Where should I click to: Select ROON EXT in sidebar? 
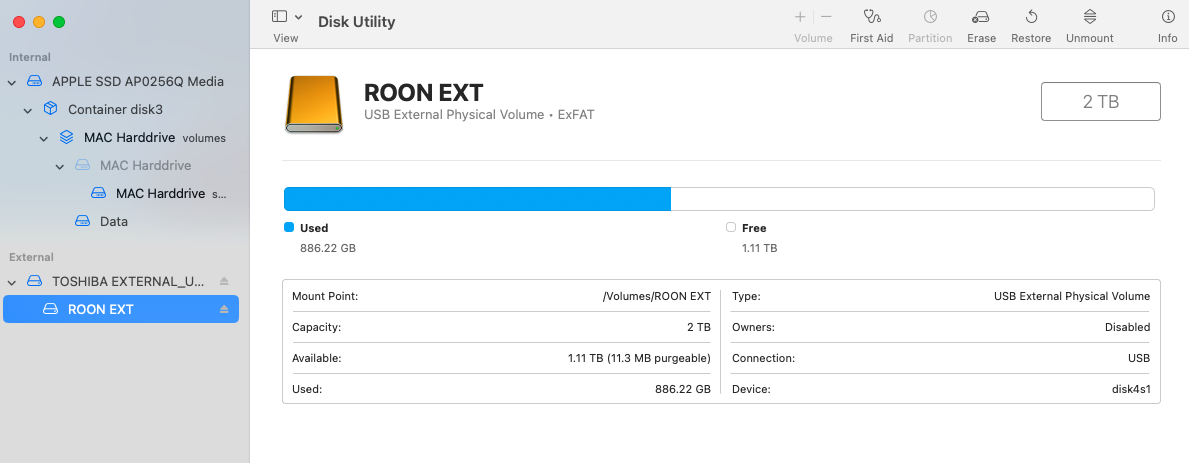point(121,309)
